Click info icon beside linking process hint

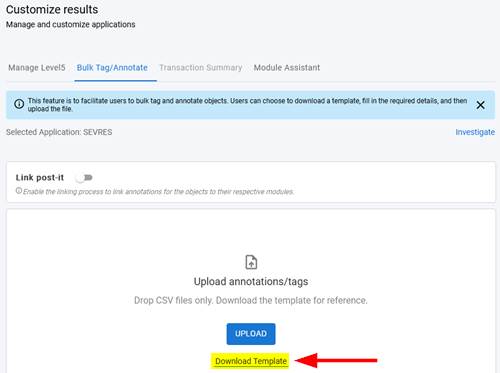(19, 191)
